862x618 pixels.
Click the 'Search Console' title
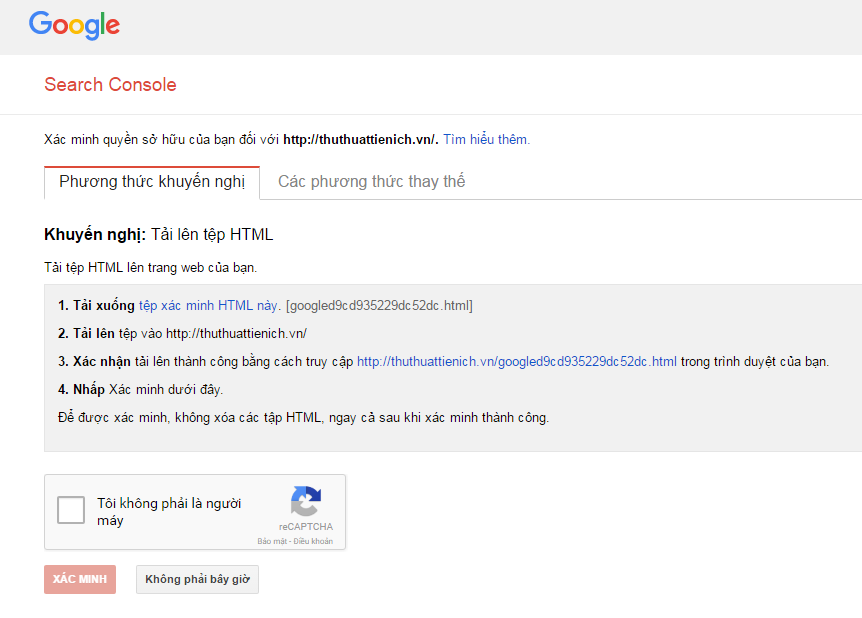pos(110,85)
